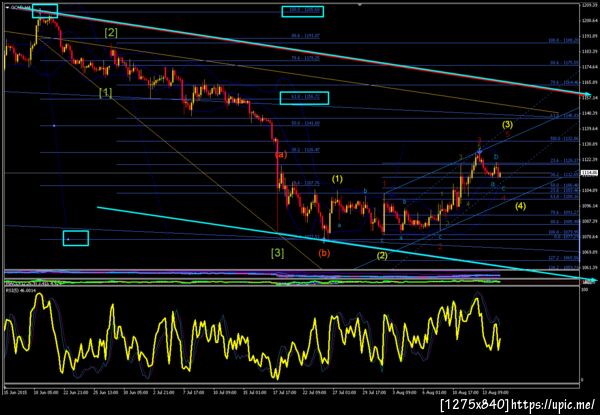Select the yellow (1) wave label

tap(337, 179)
